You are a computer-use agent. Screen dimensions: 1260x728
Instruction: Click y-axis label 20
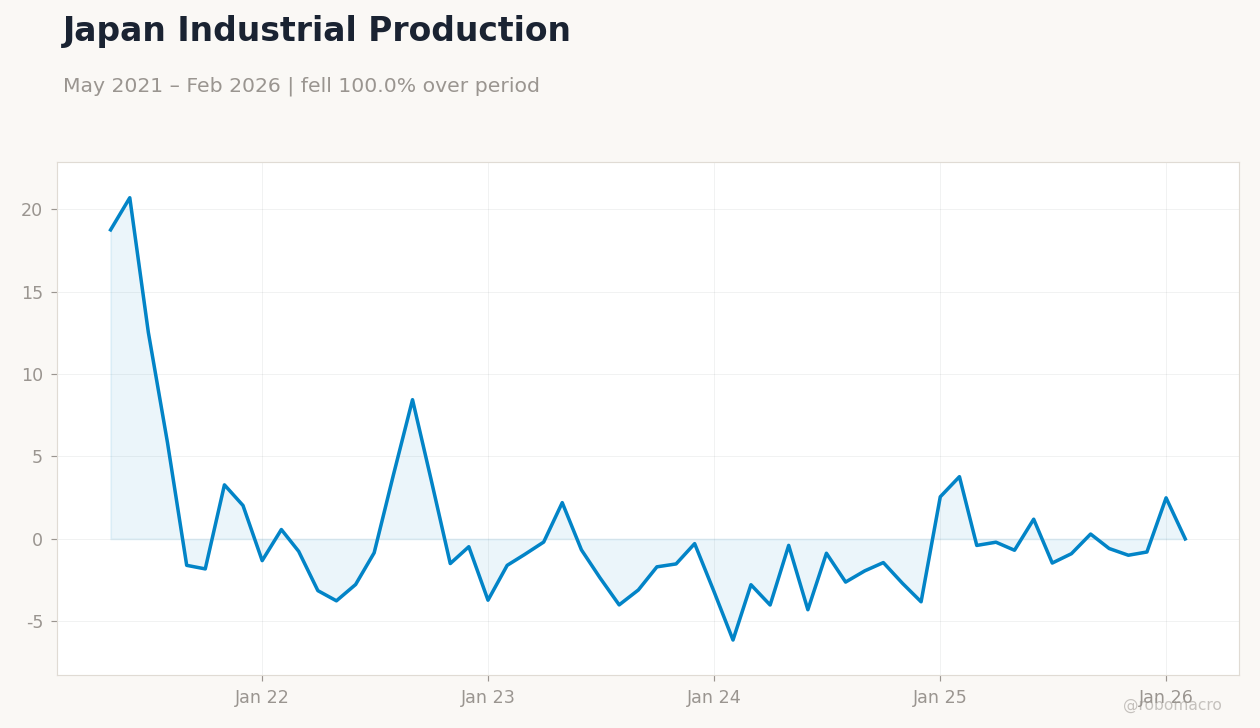pos(32,210)
